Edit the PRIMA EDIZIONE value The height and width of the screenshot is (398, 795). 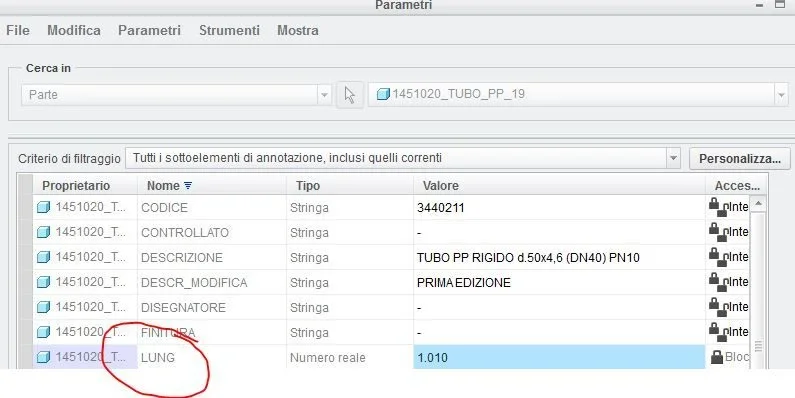pos(559,282)
